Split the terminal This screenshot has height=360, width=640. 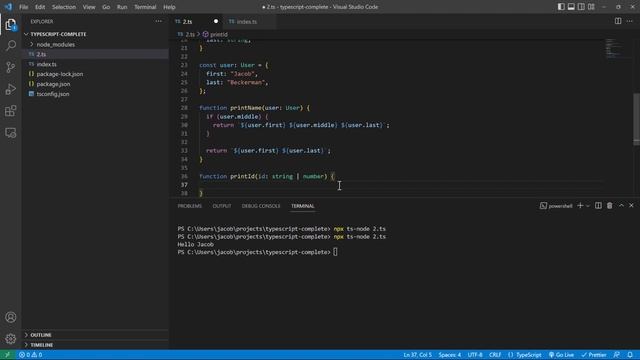(598, 206)
